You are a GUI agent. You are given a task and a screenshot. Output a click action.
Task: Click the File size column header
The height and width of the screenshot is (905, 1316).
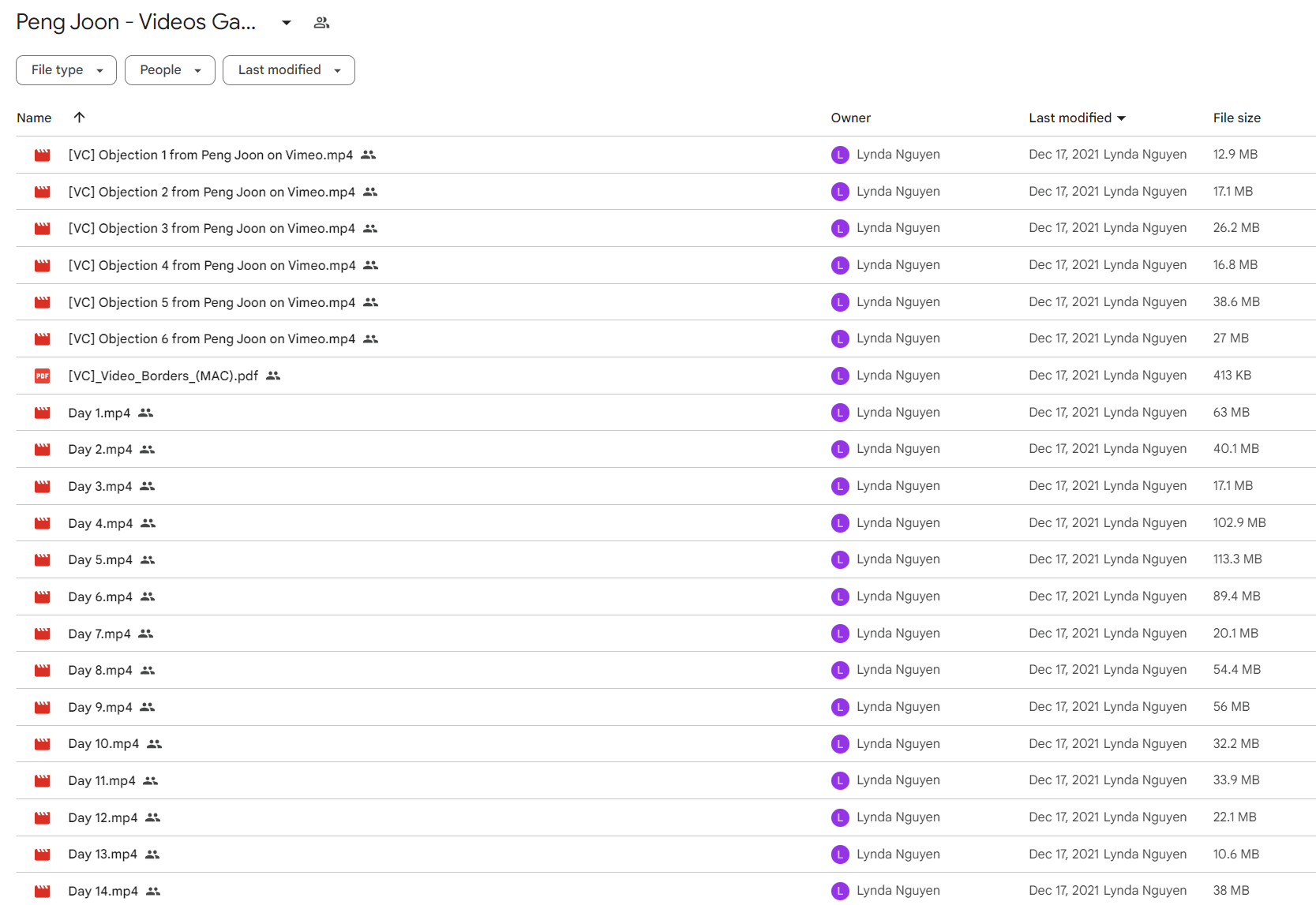point(1236,118)
